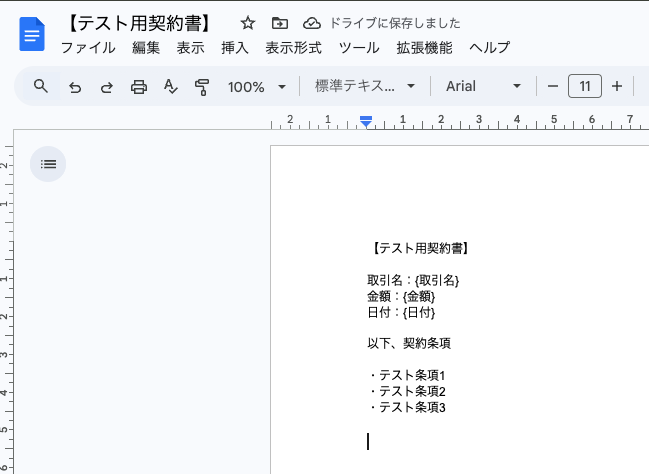Open the Google Docs home icon
This screenshot has height=474, width=649.
[x=32, y=35]
